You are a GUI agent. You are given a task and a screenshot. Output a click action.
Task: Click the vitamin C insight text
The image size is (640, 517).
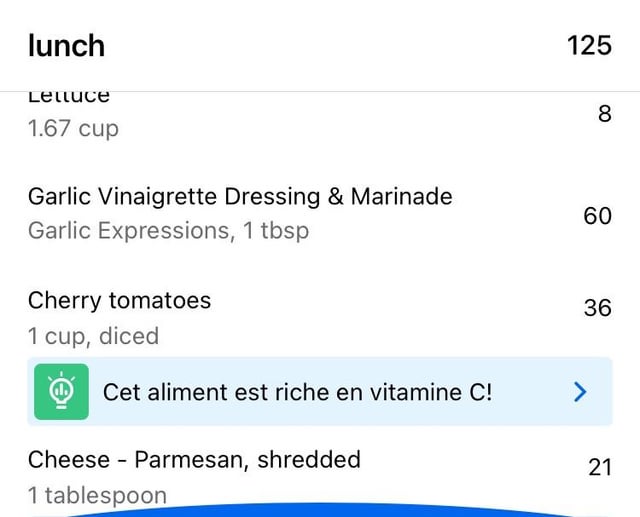298,393
